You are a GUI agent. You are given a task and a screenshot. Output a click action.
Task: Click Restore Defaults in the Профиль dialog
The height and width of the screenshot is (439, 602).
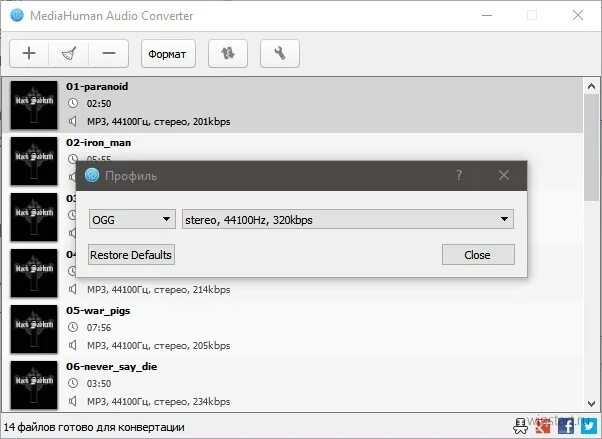[x=131, y=255]
